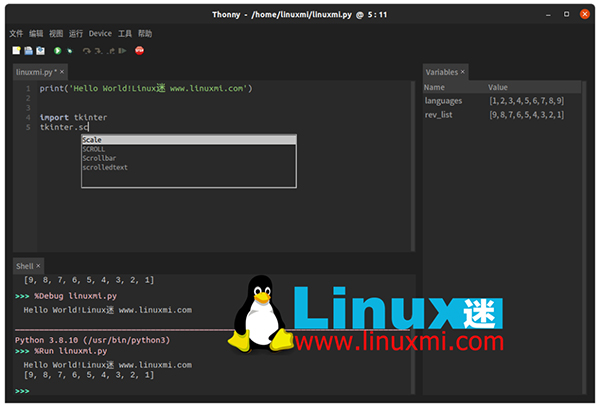The image size is (600, 408).
Task: Choose scrolledtext from the autocomplete list
Action: tap(189, 167)
